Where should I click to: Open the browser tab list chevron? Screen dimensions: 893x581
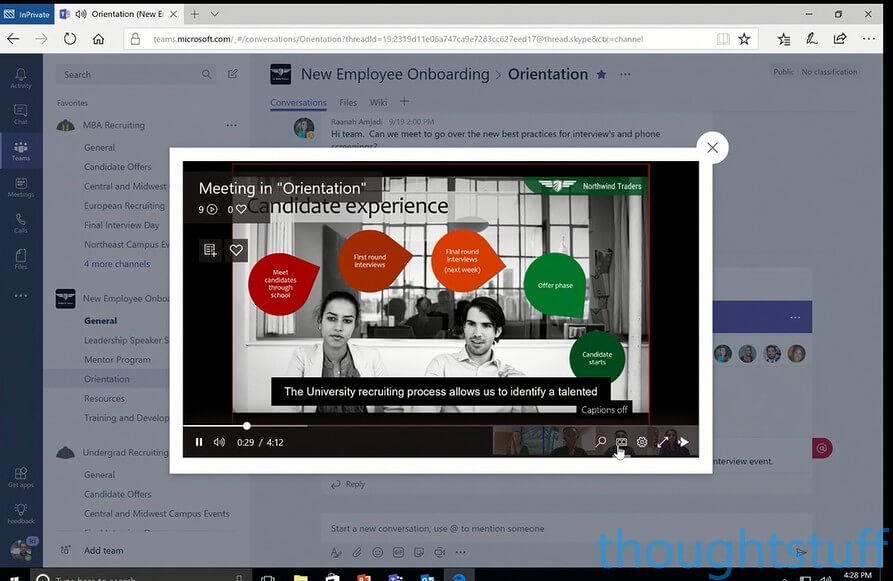215,14
